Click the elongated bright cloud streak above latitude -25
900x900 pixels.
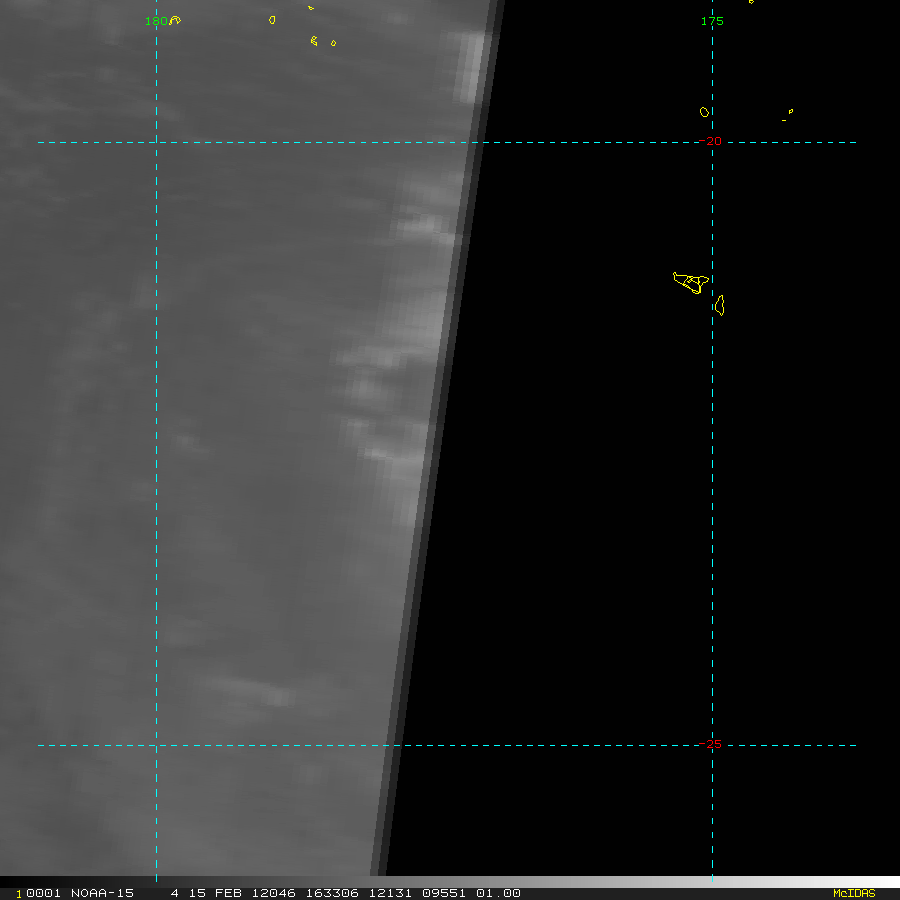click(x=245, y=689)
